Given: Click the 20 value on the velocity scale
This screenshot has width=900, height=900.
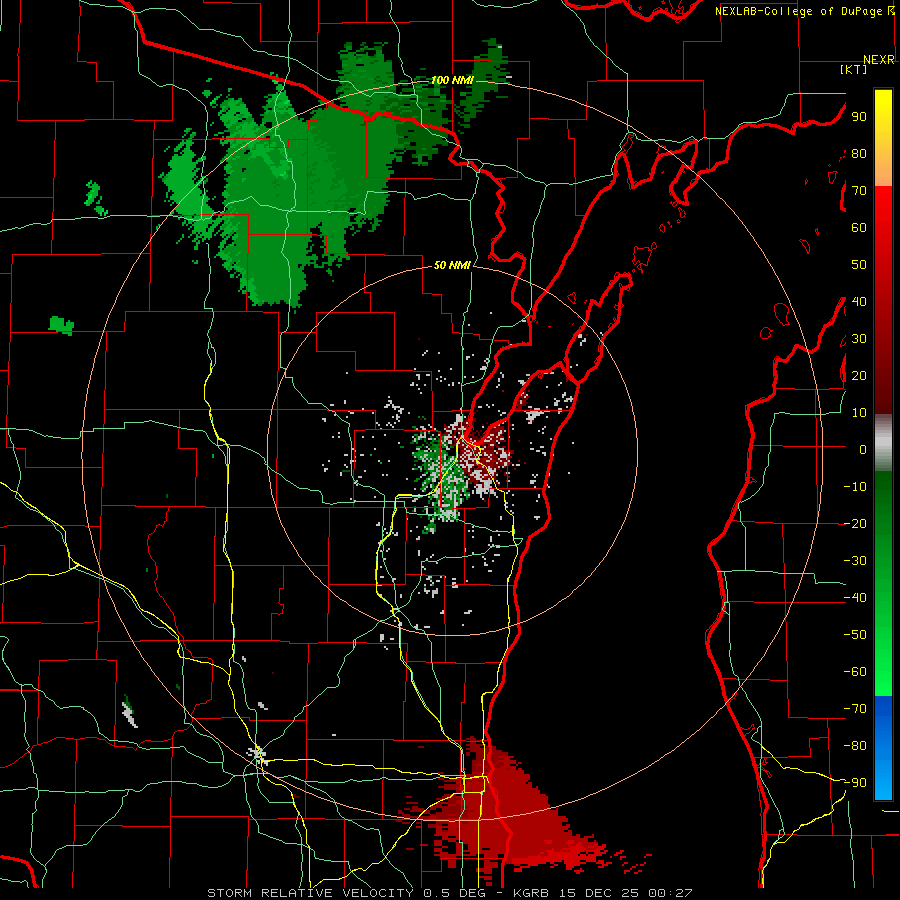Looking at the screenshot, I should tap(859, 375).
